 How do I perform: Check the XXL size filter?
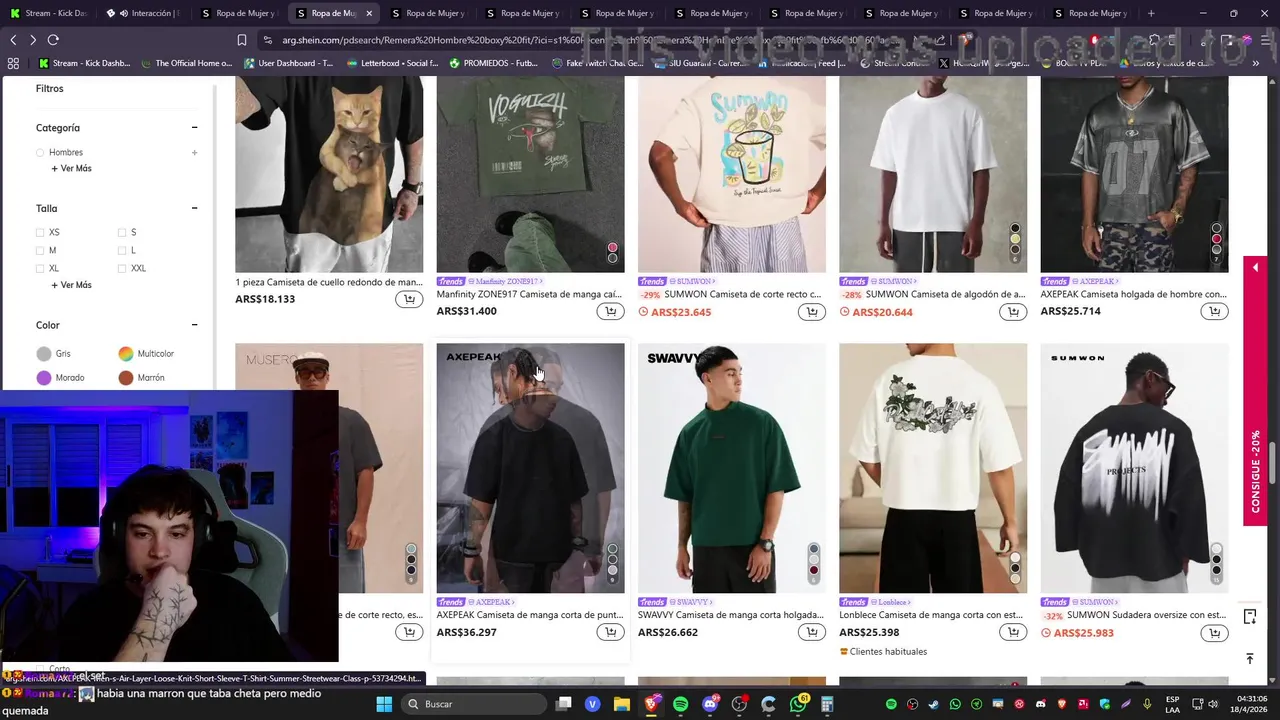122,268
